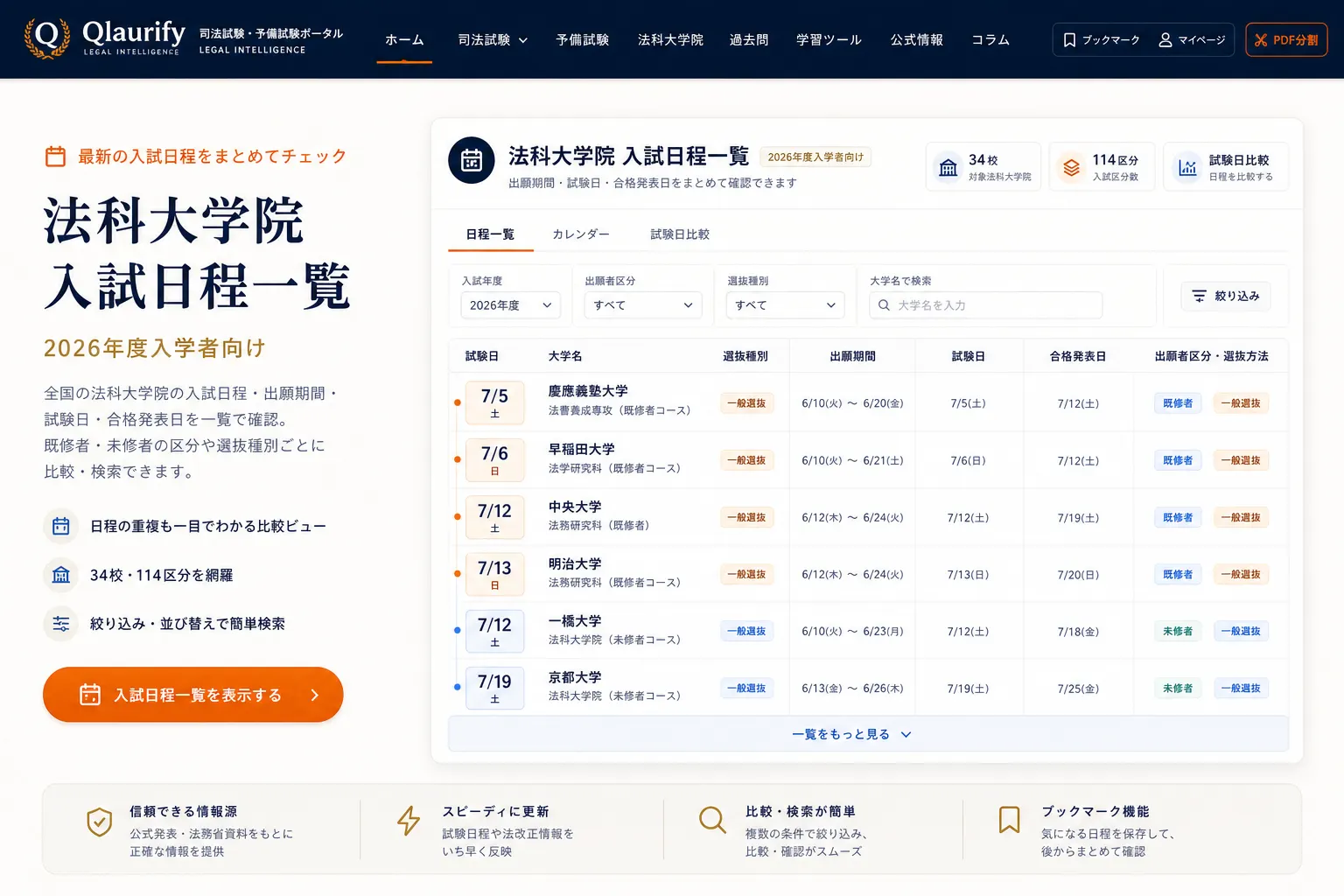Click the lightning bolt icon by スピーディに更新

click(409, 822)
